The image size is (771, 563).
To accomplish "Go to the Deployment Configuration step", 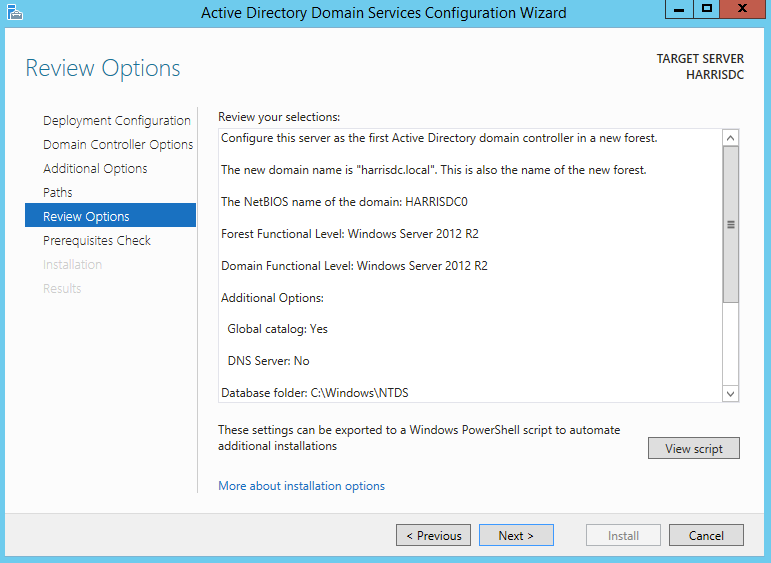I will 116,120.
